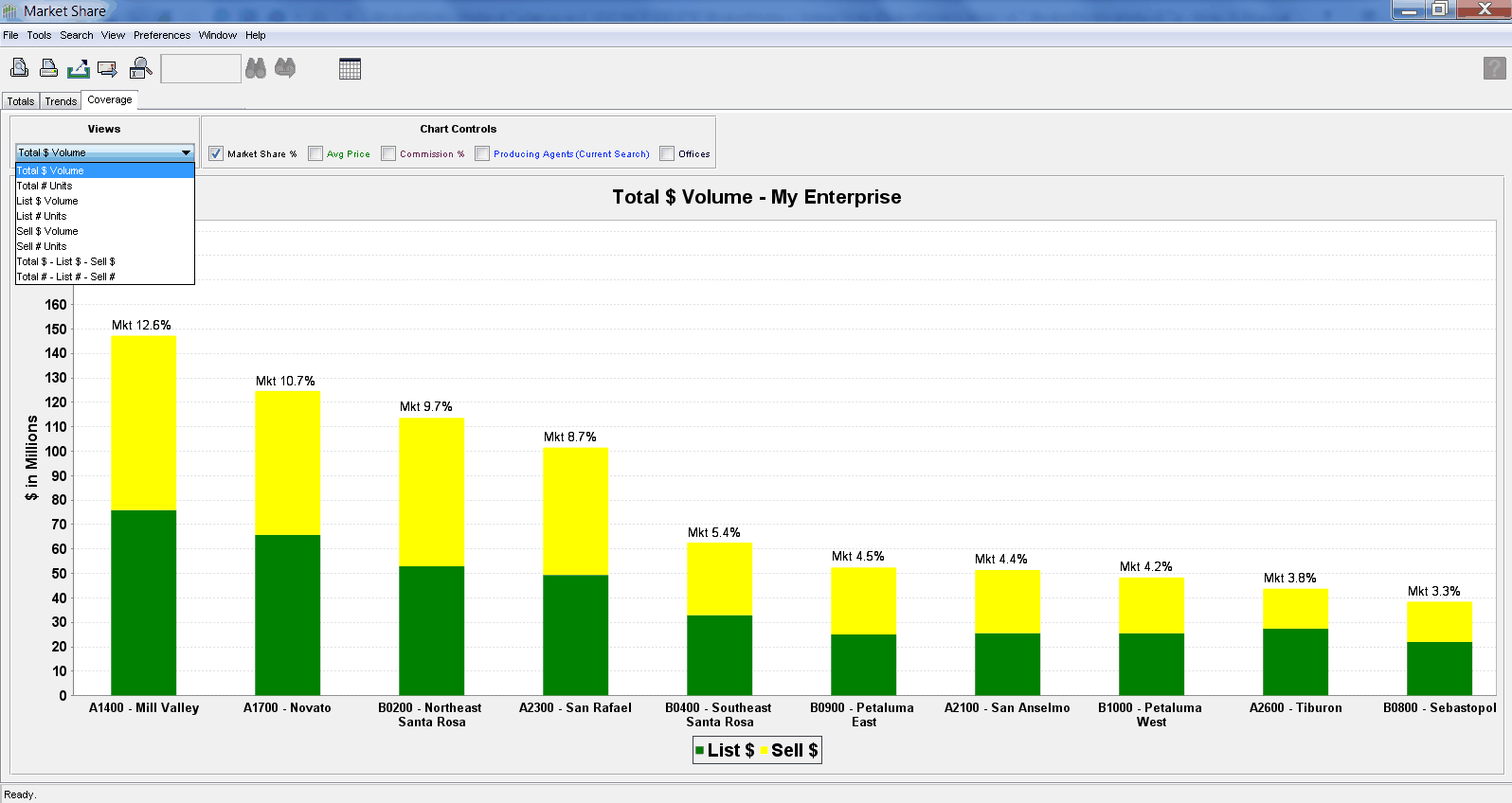The width and height of the screenshot is (1512, 803).
Task: Open the View menu
Action: pyautogui.click(x=113, y=35)
